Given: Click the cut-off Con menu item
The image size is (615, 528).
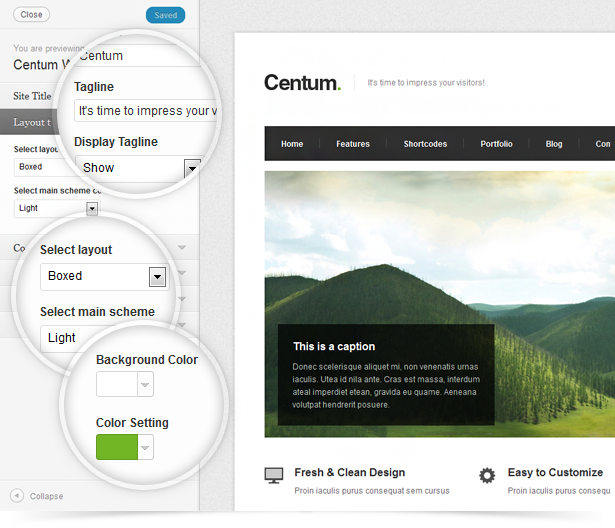Looking at the screenshot, I should [603, 144].
